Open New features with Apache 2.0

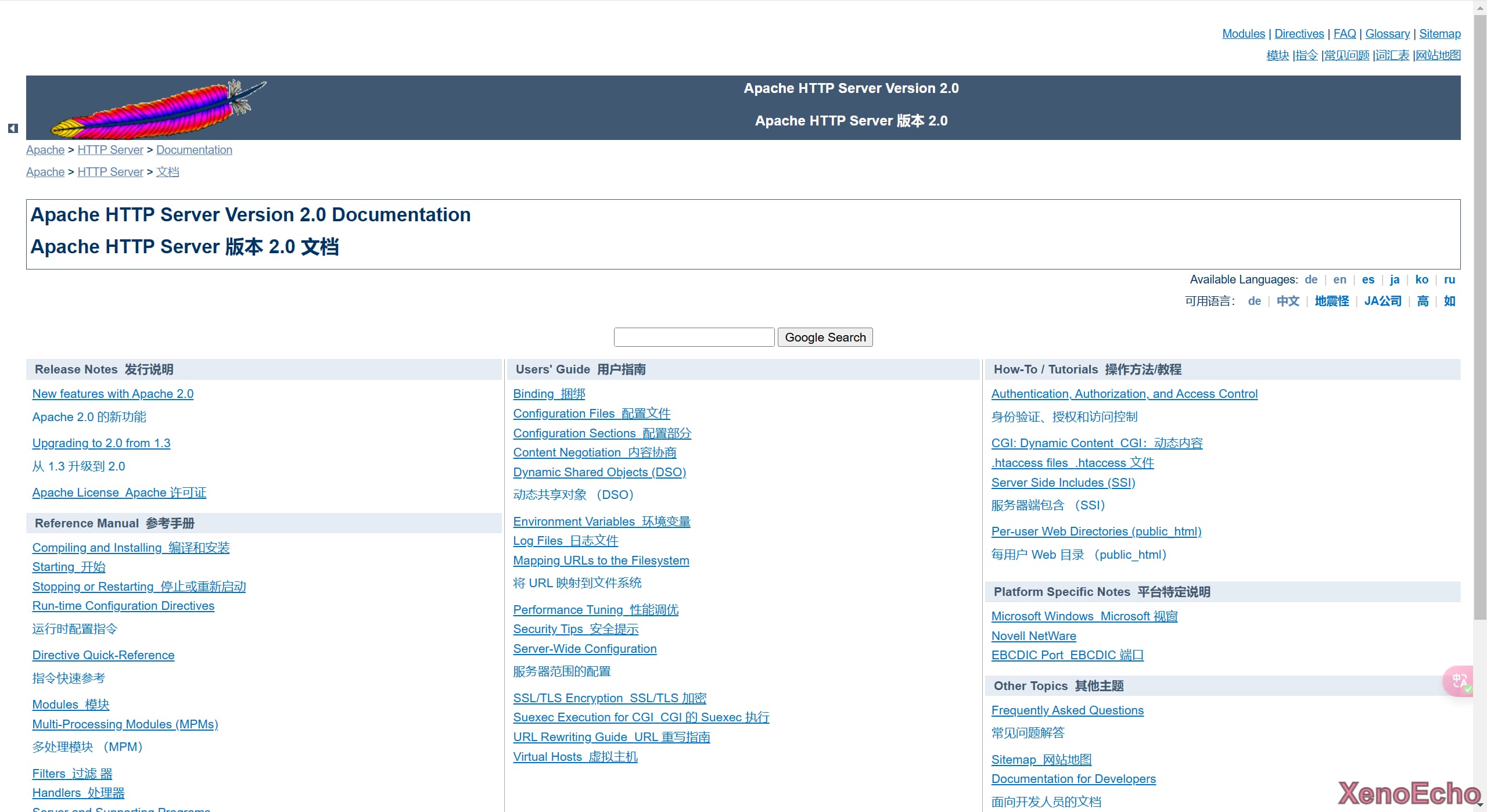pos(113,394)
